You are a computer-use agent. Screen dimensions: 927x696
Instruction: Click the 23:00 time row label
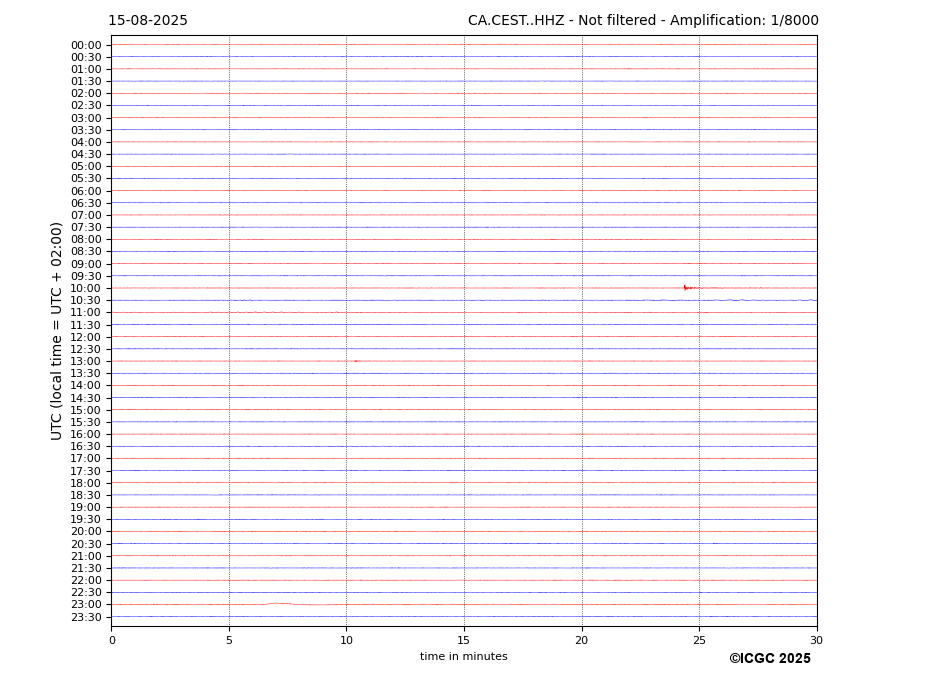click(86, 605)
